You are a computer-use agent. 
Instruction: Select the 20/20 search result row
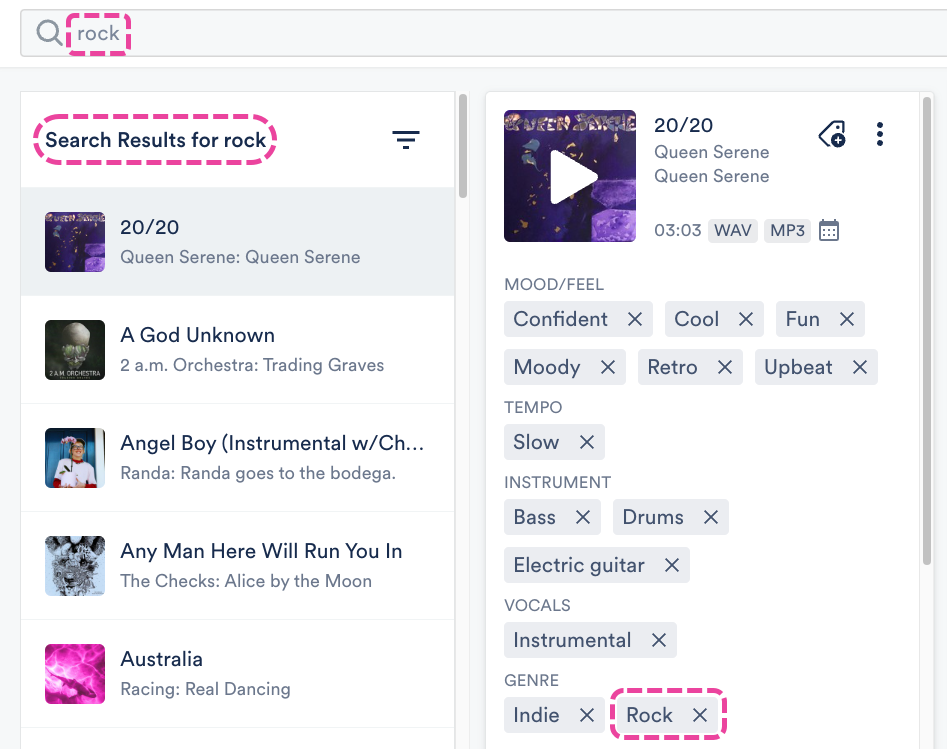point(237,242)
